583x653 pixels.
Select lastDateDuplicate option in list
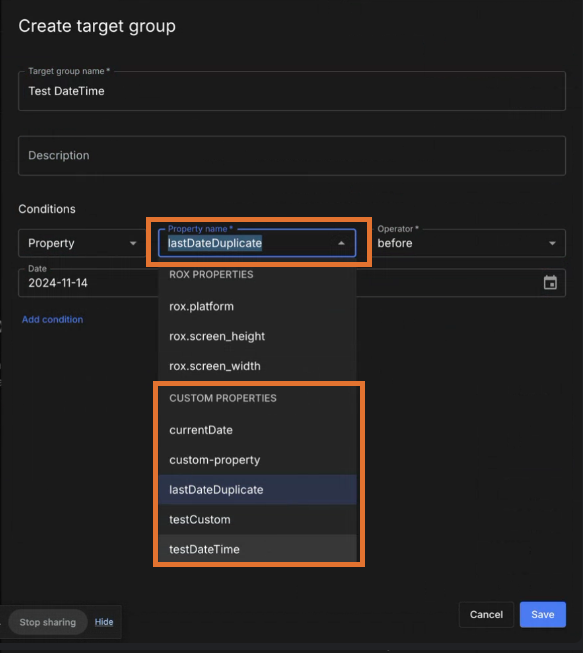[257, 490]
